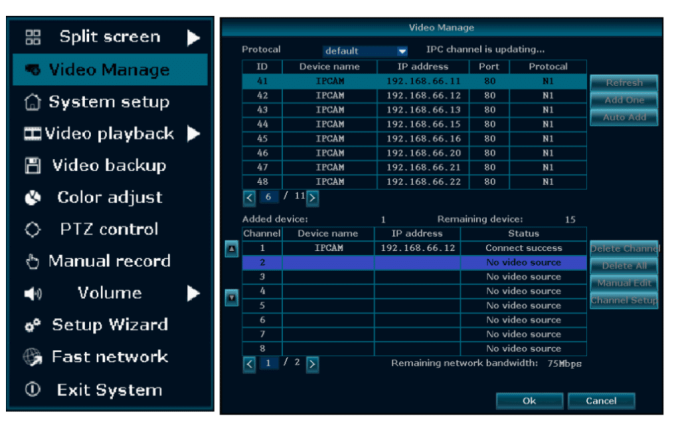This screenshot has height=438, width=680.
Task: Click the Fast network globe icon
Action: [31, 357]
